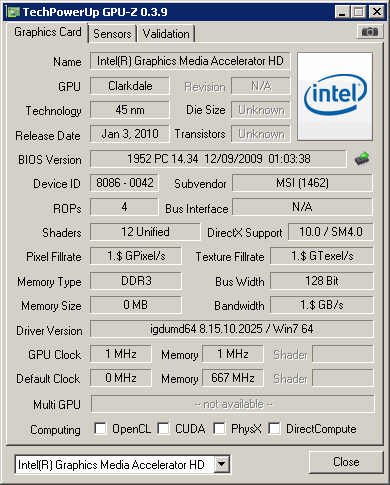The width and height of the screenshot is (390, 485).
Task: Click the camera screenshot icon
Action: 370,32
